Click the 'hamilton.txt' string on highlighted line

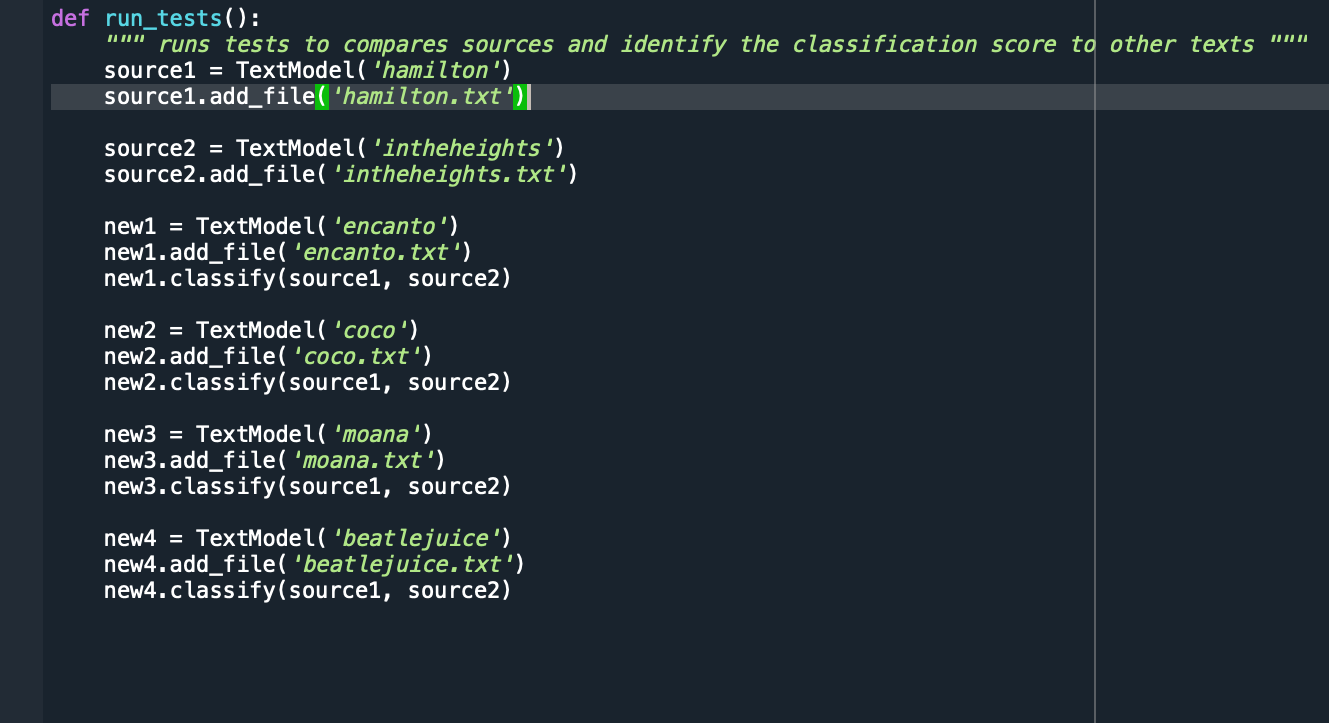click(x=421, y=96)
